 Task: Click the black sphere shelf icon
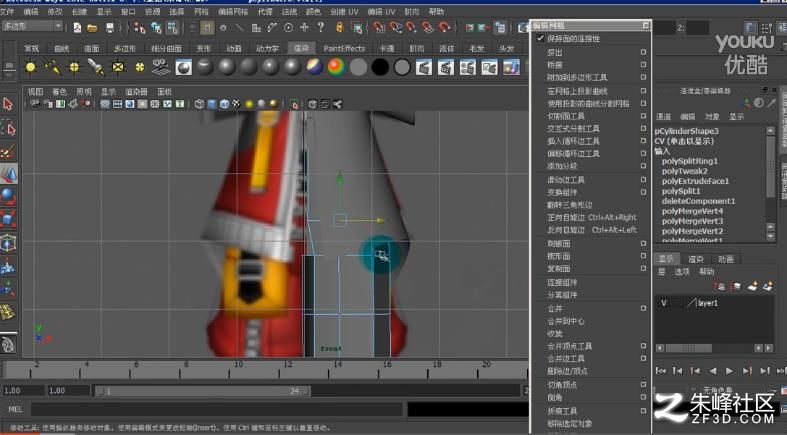coord(380,67)
